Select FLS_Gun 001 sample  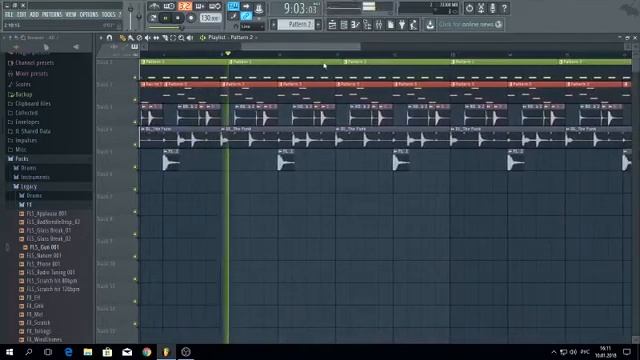point(41,247)
